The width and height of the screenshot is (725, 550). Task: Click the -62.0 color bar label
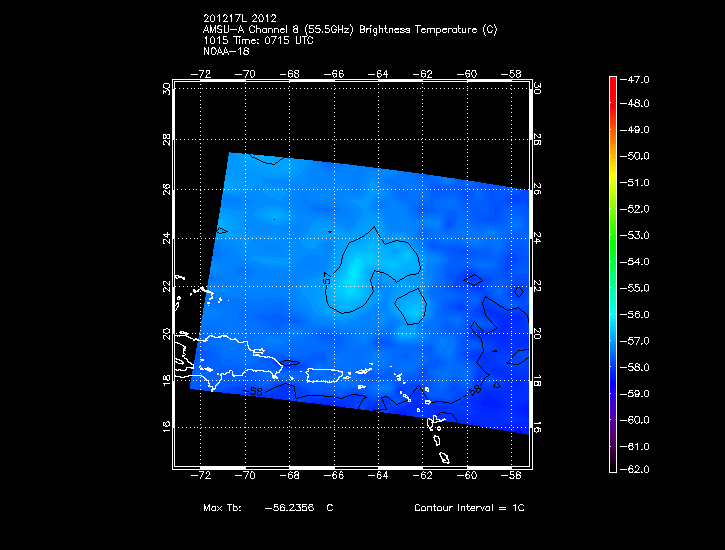click(x=634, y=469)
